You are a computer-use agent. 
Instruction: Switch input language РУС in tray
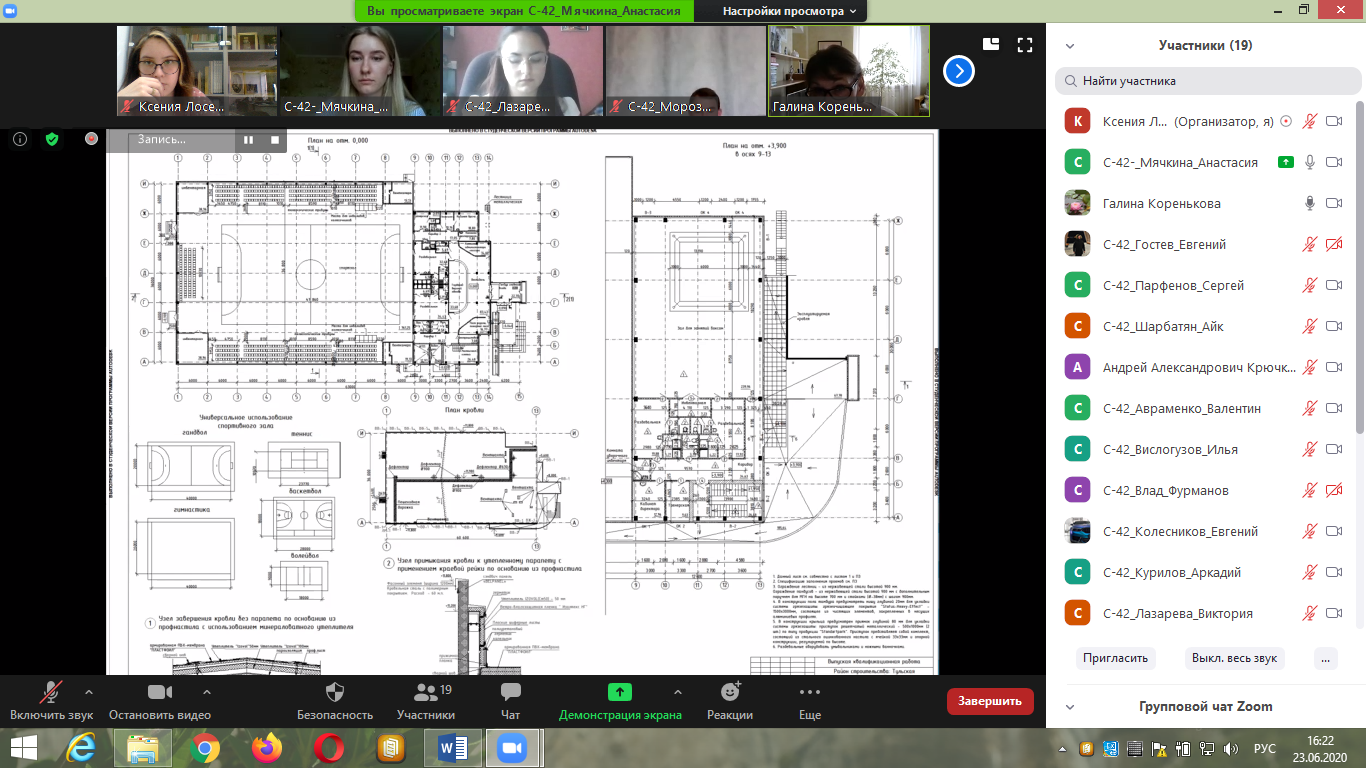(1265, 748)
